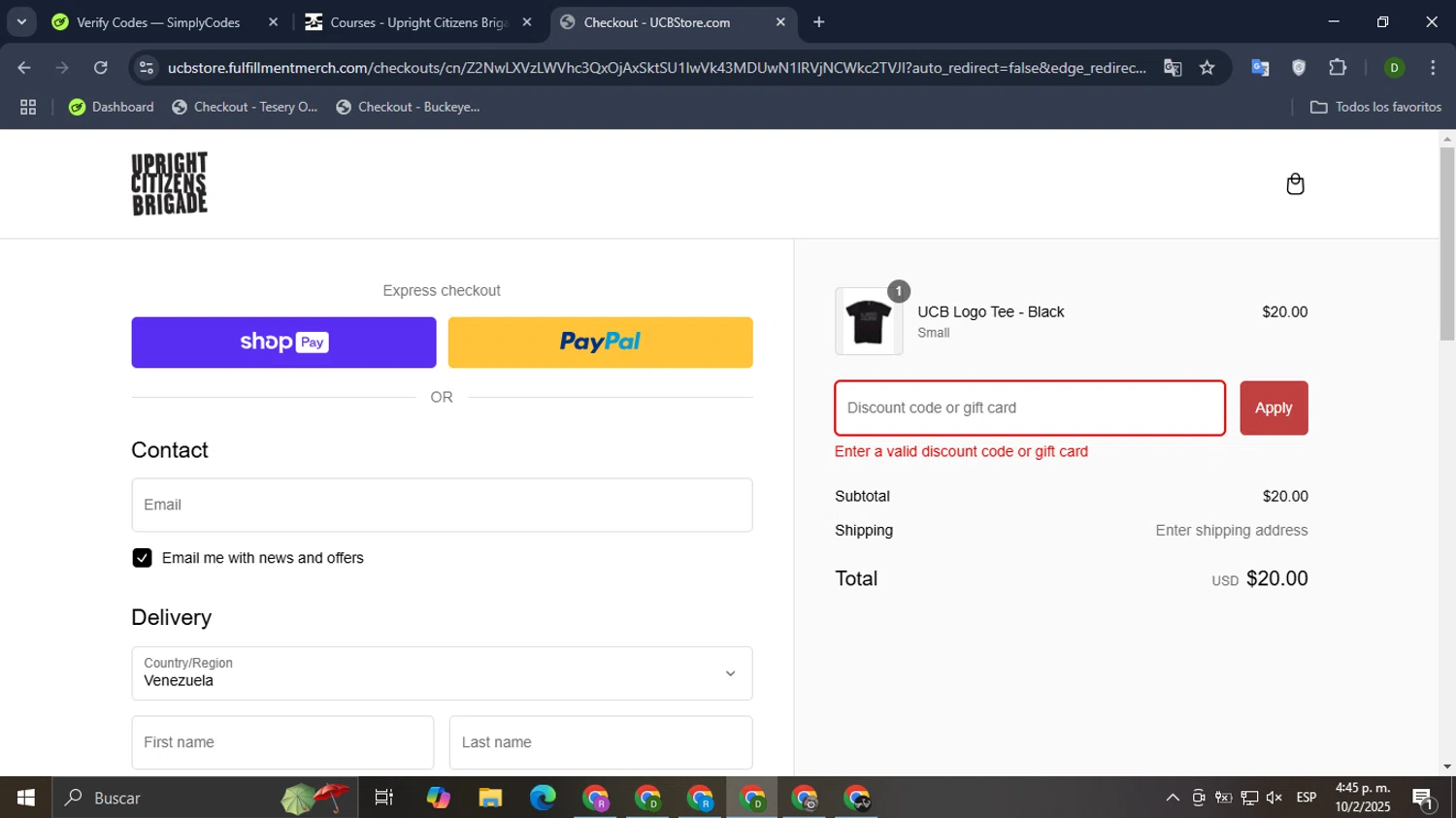Open the Chrome profile D avatar
The height and width of the screenshot is (818, 1456).
(1394, 68)
